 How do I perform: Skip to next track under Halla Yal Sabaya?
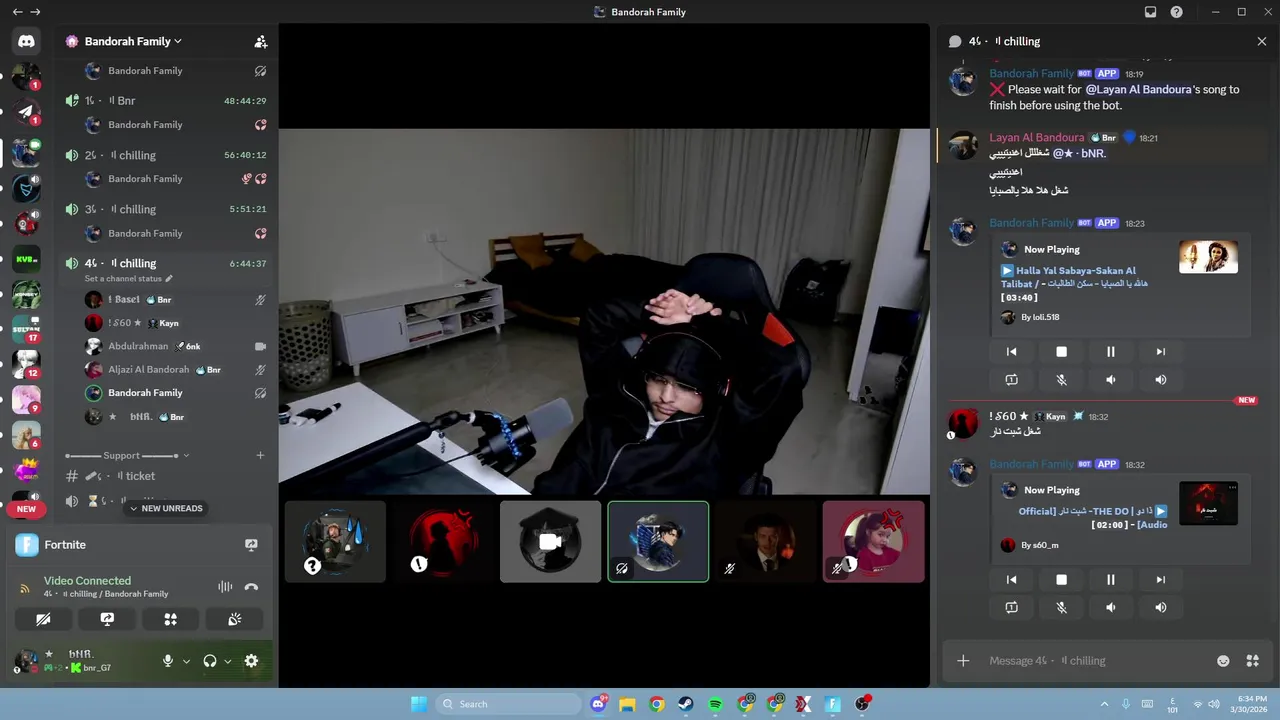click(x=1160, y=352)
